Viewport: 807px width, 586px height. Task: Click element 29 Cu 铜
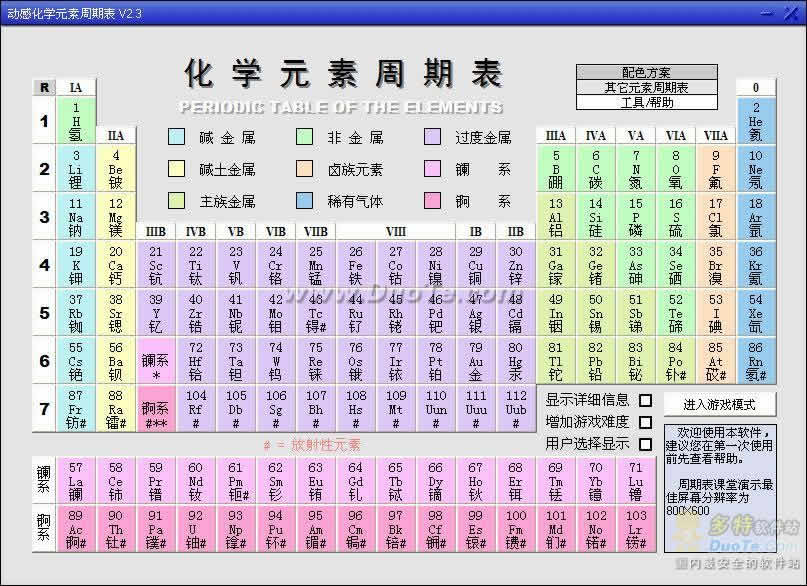click(x=476, y=264)
